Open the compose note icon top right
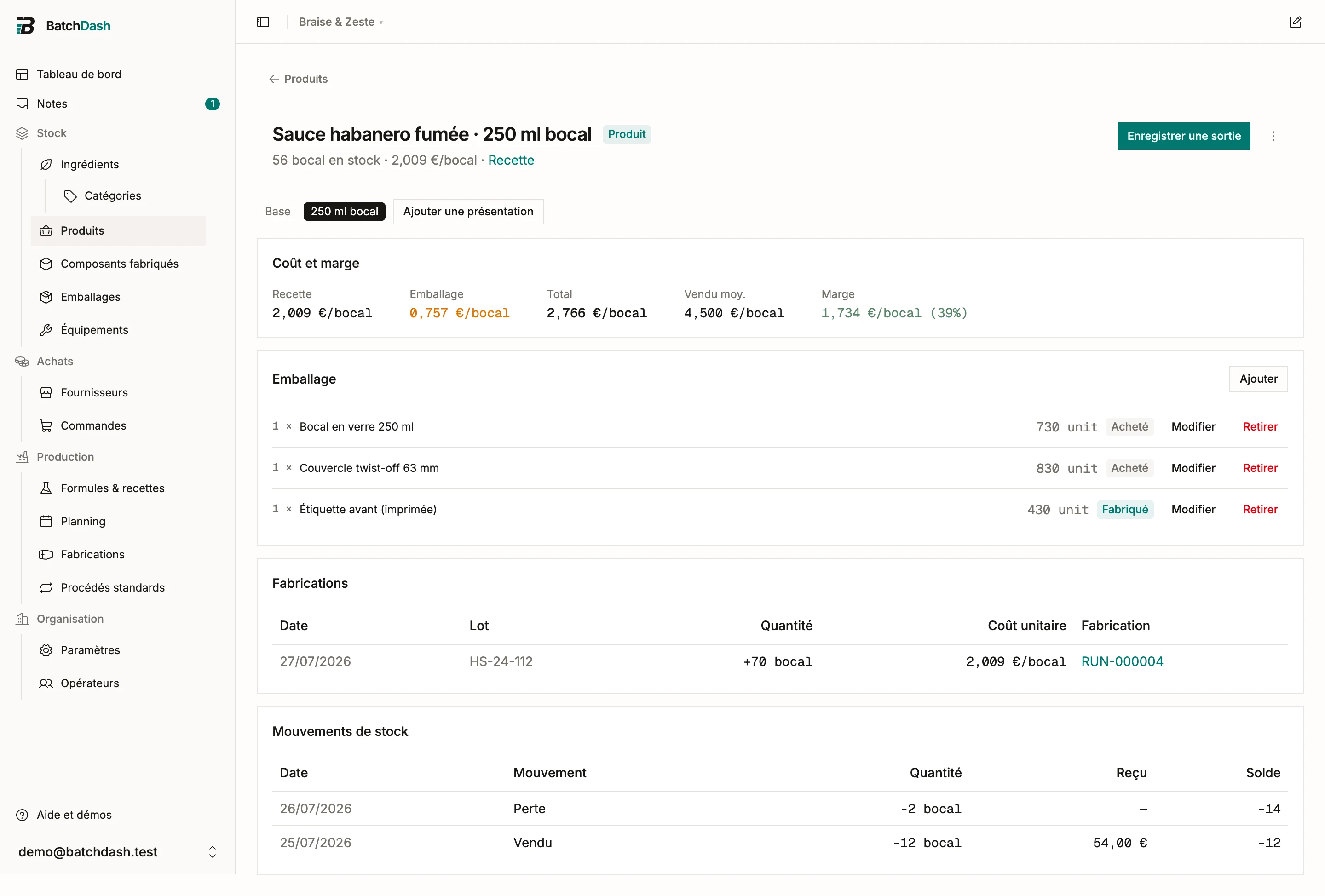Screen dimensions: 1325x896 (1296, 22)
